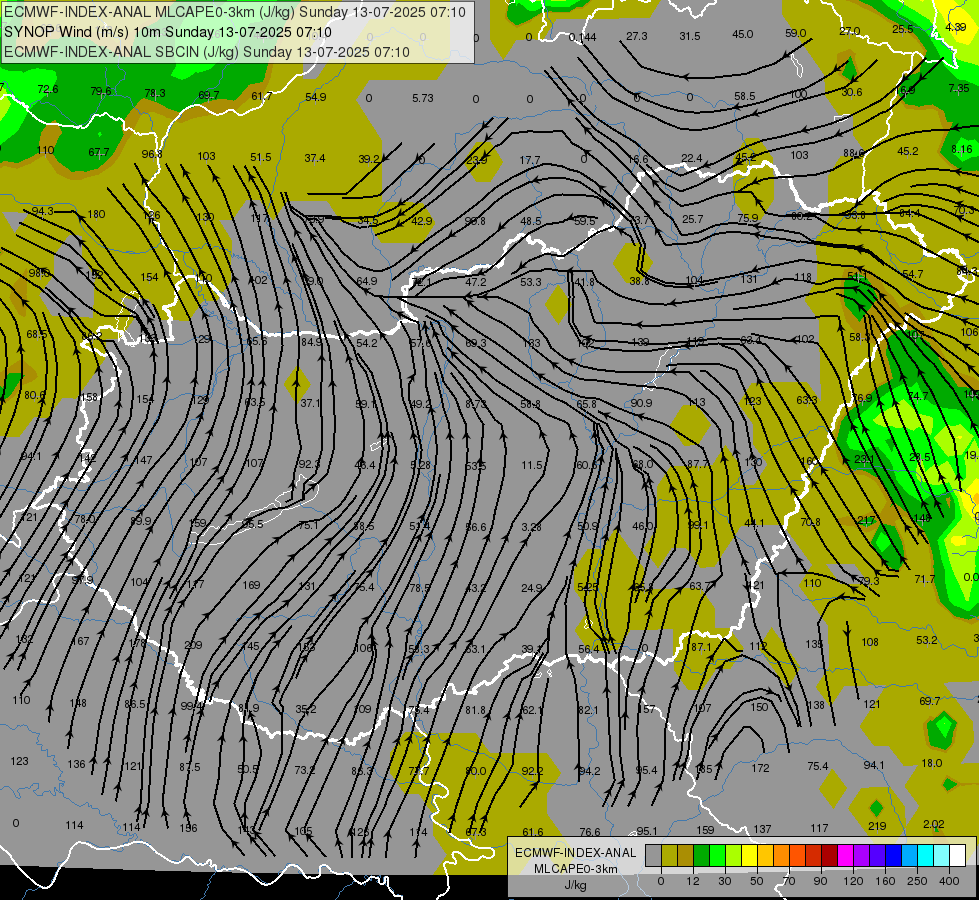Select the dark green legend swatch
Screen dimensions: 979x900
(702, 855)
